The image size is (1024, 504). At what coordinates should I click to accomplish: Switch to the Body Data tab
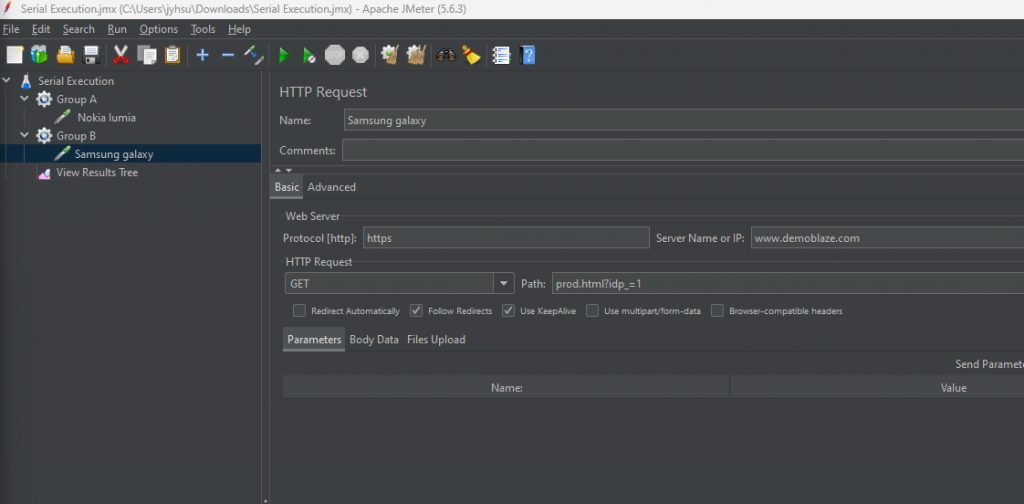point(374,339)
